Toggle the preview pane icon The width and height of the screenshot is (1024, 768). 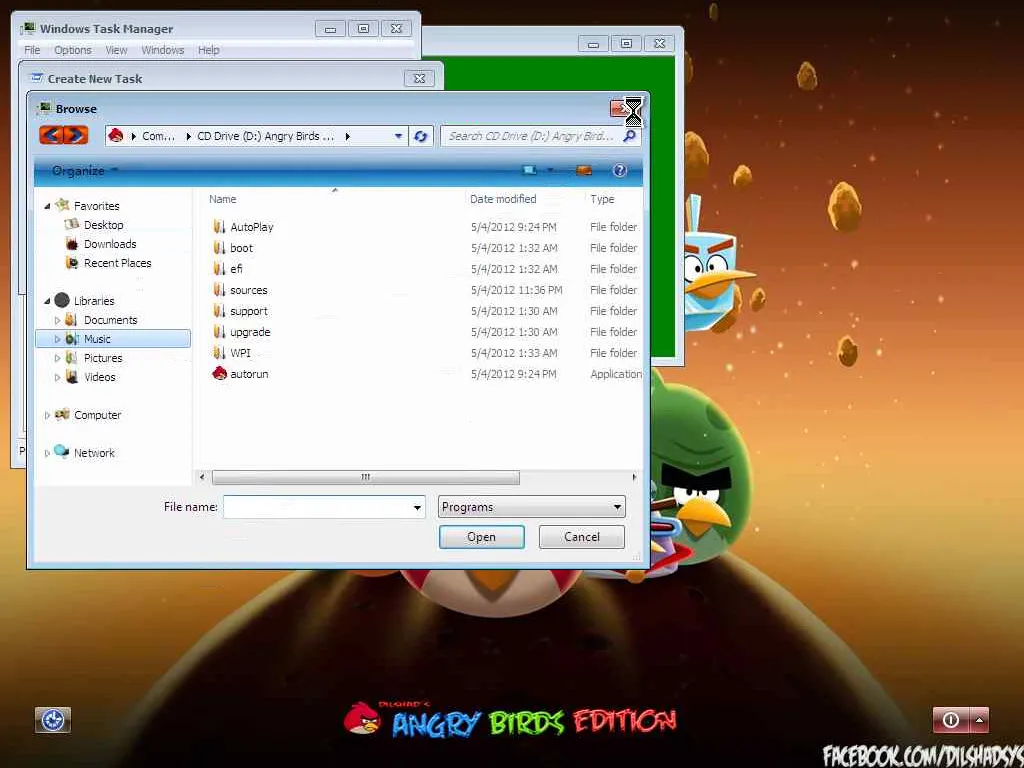(584, 170)
